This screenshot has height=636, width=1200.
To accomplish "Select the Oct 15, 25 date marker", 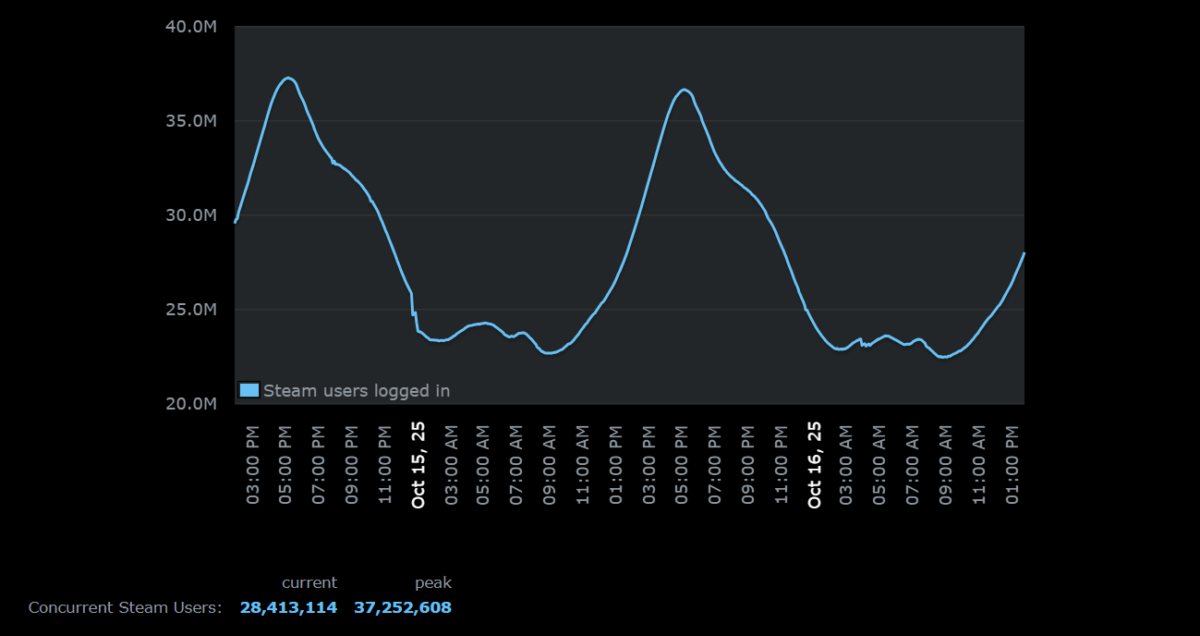I will click(418, 464).
